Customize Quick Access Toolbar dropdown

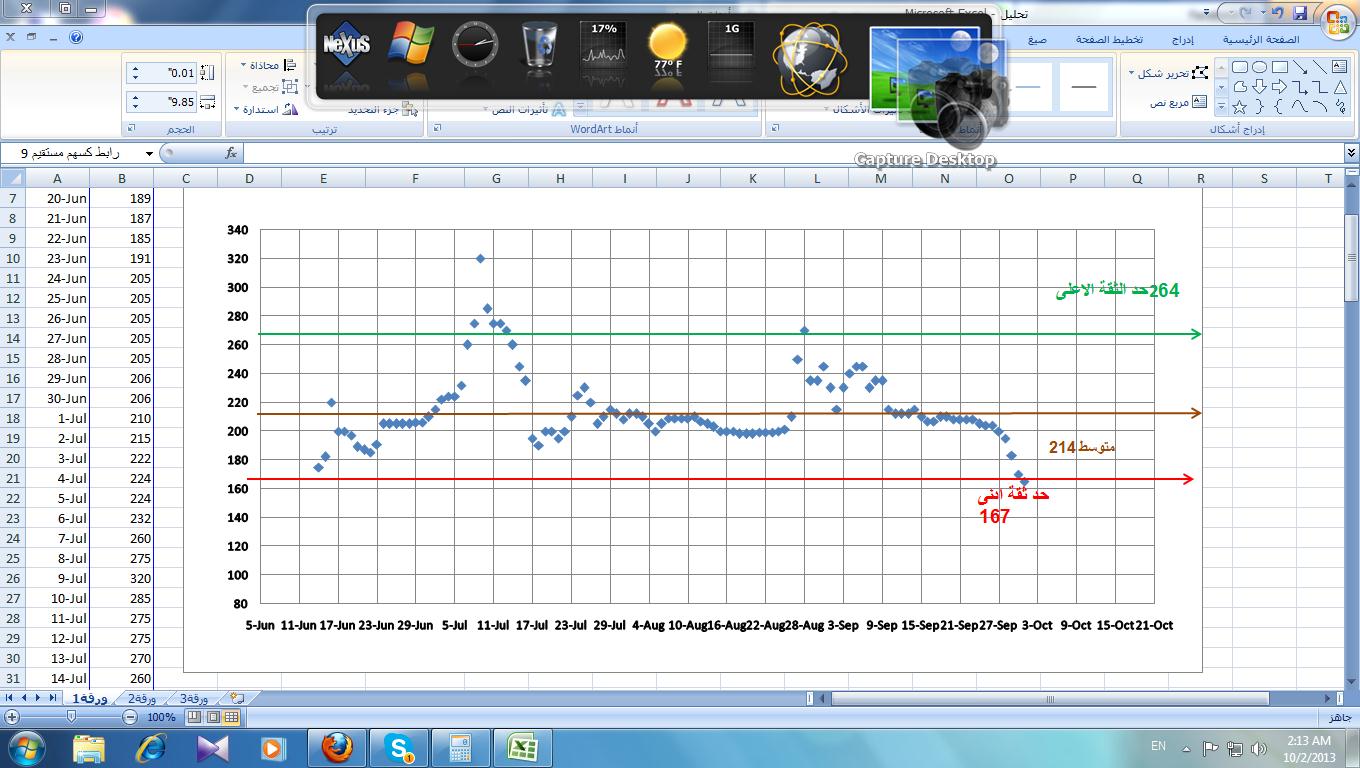tap(1206, 12)
